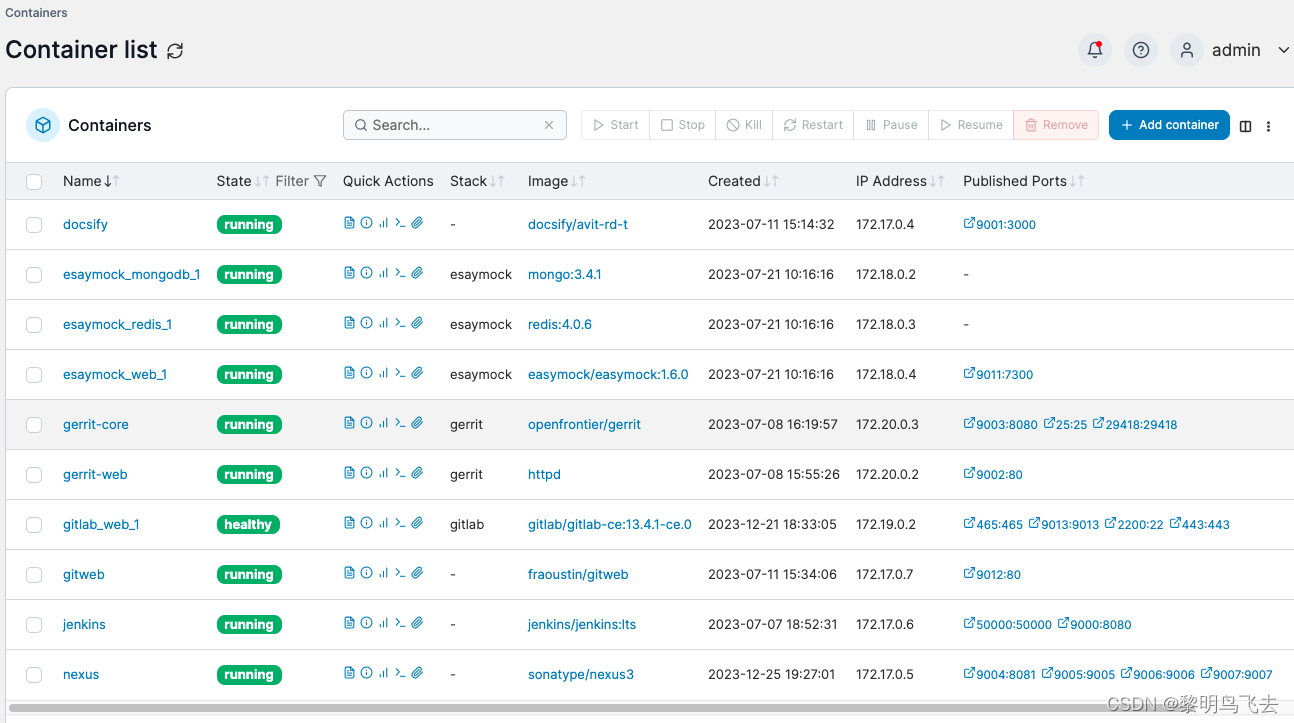The height and width of the screenshot is (723, 1294).
Task: Open logs for gitlab_web_1
Action: coord(349,523)
